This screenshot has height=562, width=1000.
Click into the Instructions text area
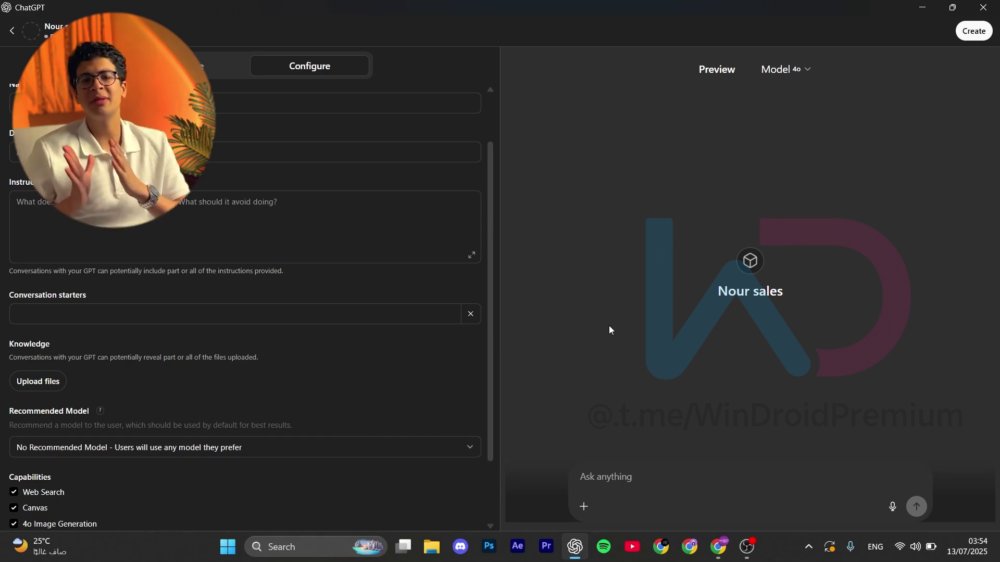245,226
